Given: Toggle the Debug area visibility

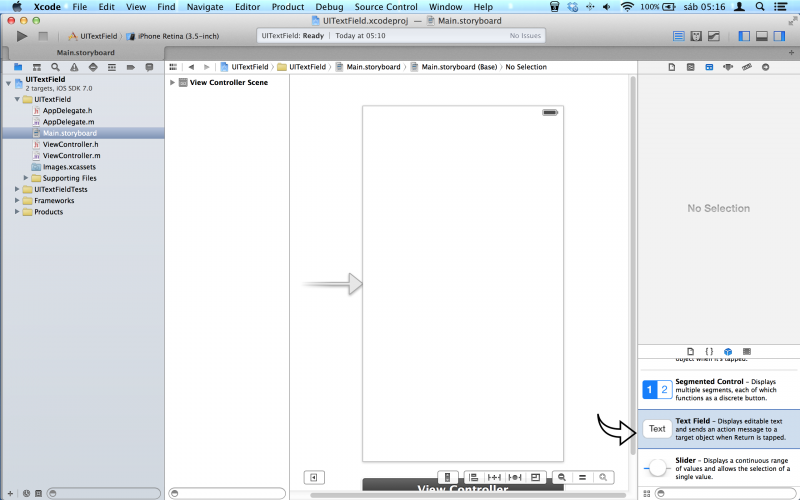Looking at the screenshot, I should pyautogui.click(x=762, y=36).
